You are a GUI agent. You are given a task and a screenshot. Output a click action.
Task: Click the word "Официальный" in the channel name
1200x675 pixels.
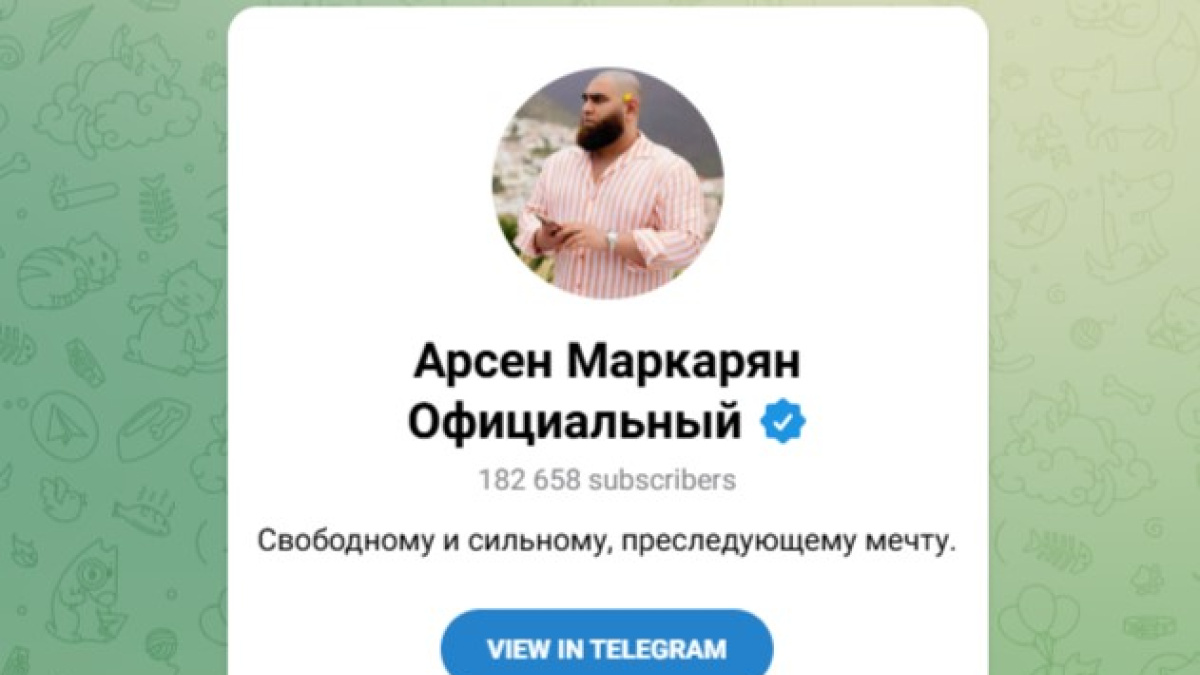point(575,423)
